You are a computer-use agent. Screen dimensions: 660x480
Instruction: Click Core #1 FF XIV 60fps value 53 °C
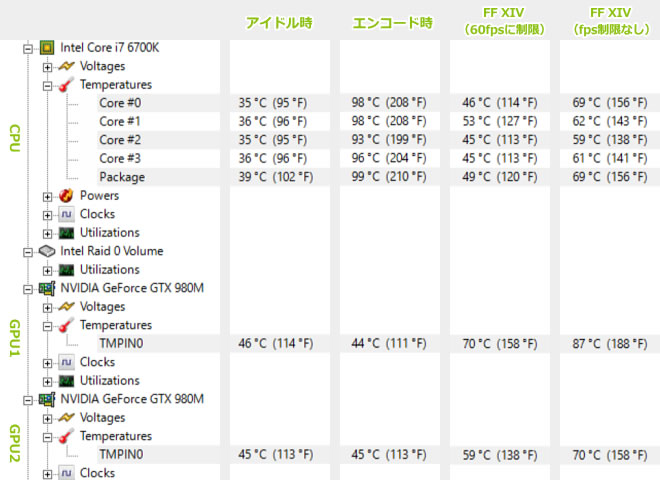pyautogui.click(x=500, y=121)
